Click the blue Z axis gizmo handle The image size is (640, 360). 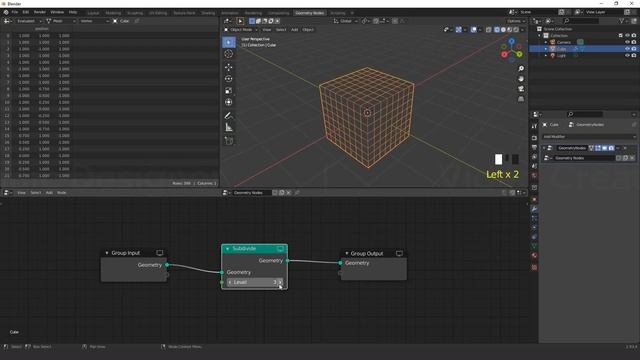coord(511,42)
